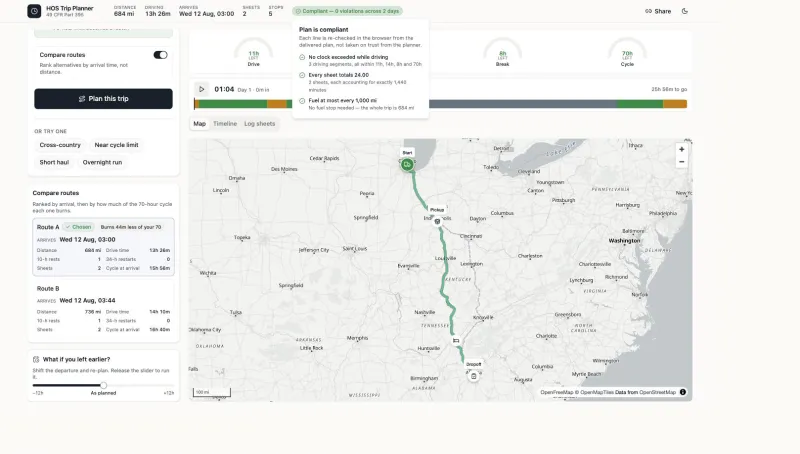Viewport: 800px width, 454px height.
Task: Try the Near cycle limit preset
Action: pyautogui.click(x=116, y=145)
